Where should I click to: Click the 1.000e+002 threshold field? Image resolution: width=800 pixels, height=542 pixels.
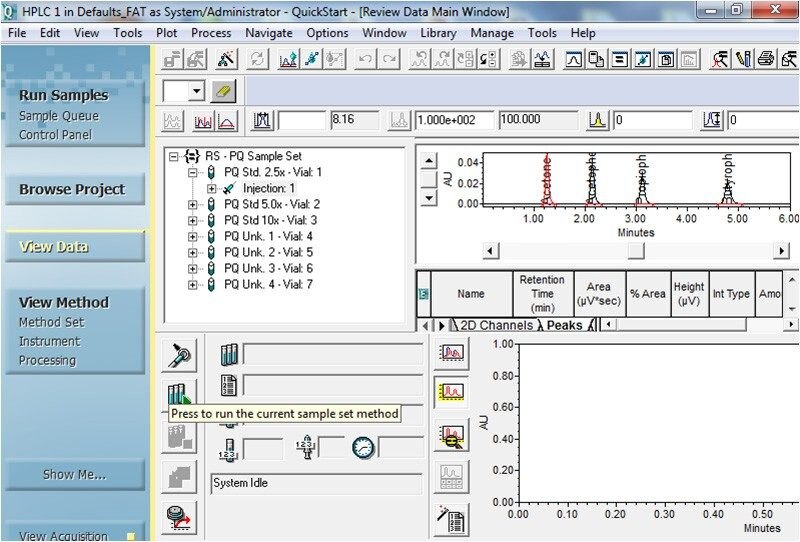click(x=454, y=120)
